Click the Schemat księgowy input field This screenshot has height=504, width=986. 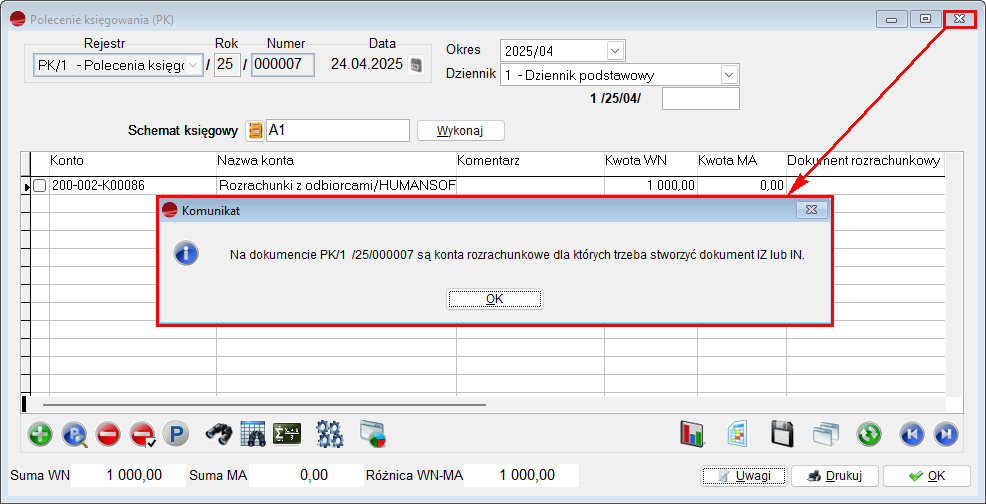pyautogui.click(x=337, y=131)
